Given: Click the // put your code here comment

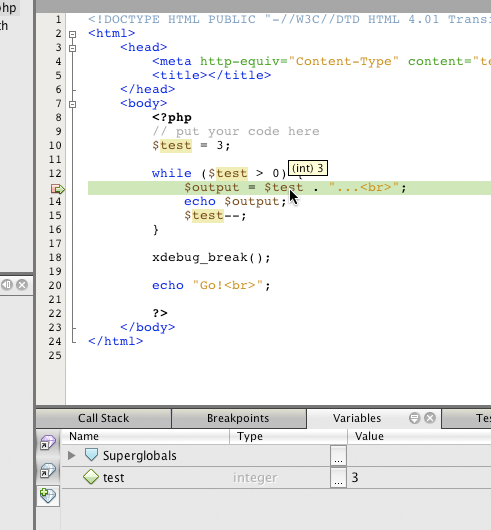Looking at the screenshot, I should pos(236,131).
